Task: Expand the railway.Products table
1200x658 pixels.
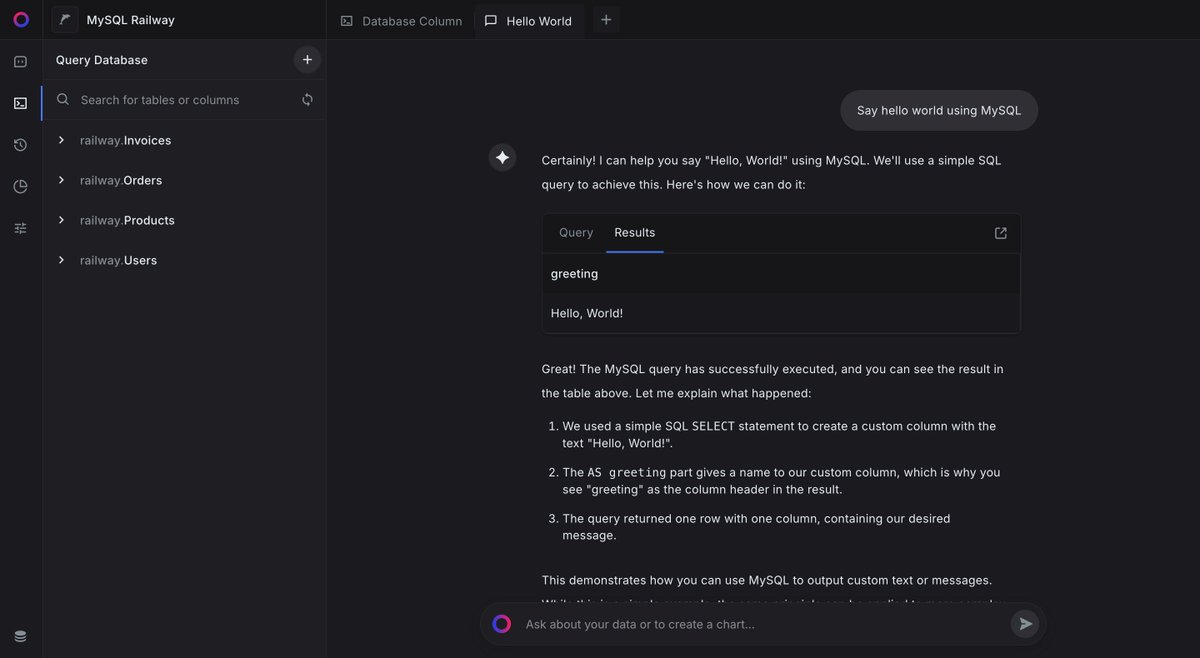Action: (x=61, y=220)
